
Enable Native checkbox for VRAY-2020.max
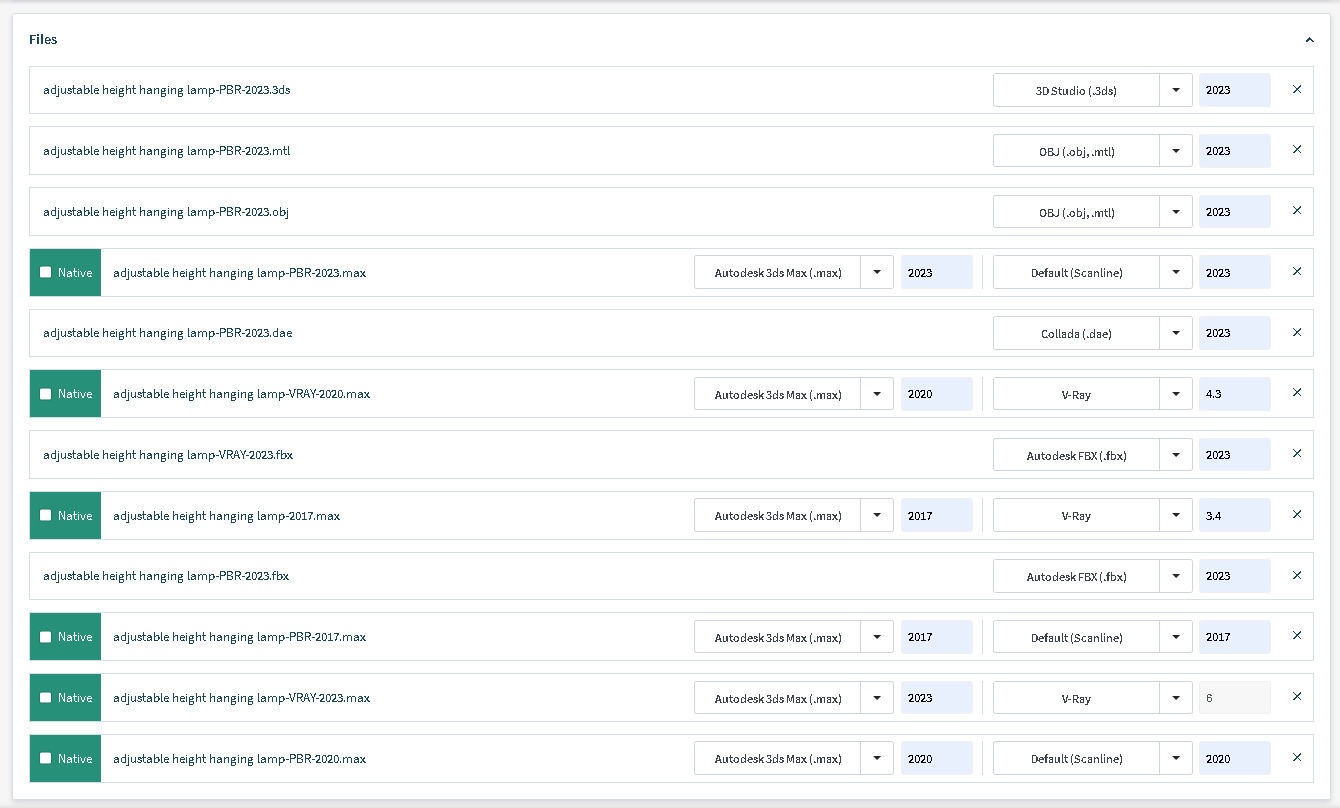pos(46,394)
